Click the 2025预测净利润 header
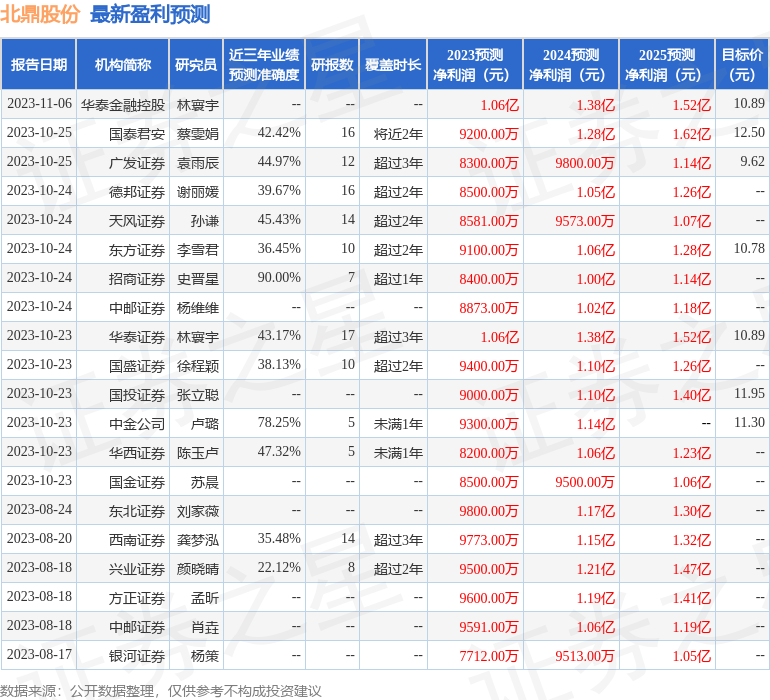Image resolution: width=770 pixels, height=700 pixels. tap(667, 64)
